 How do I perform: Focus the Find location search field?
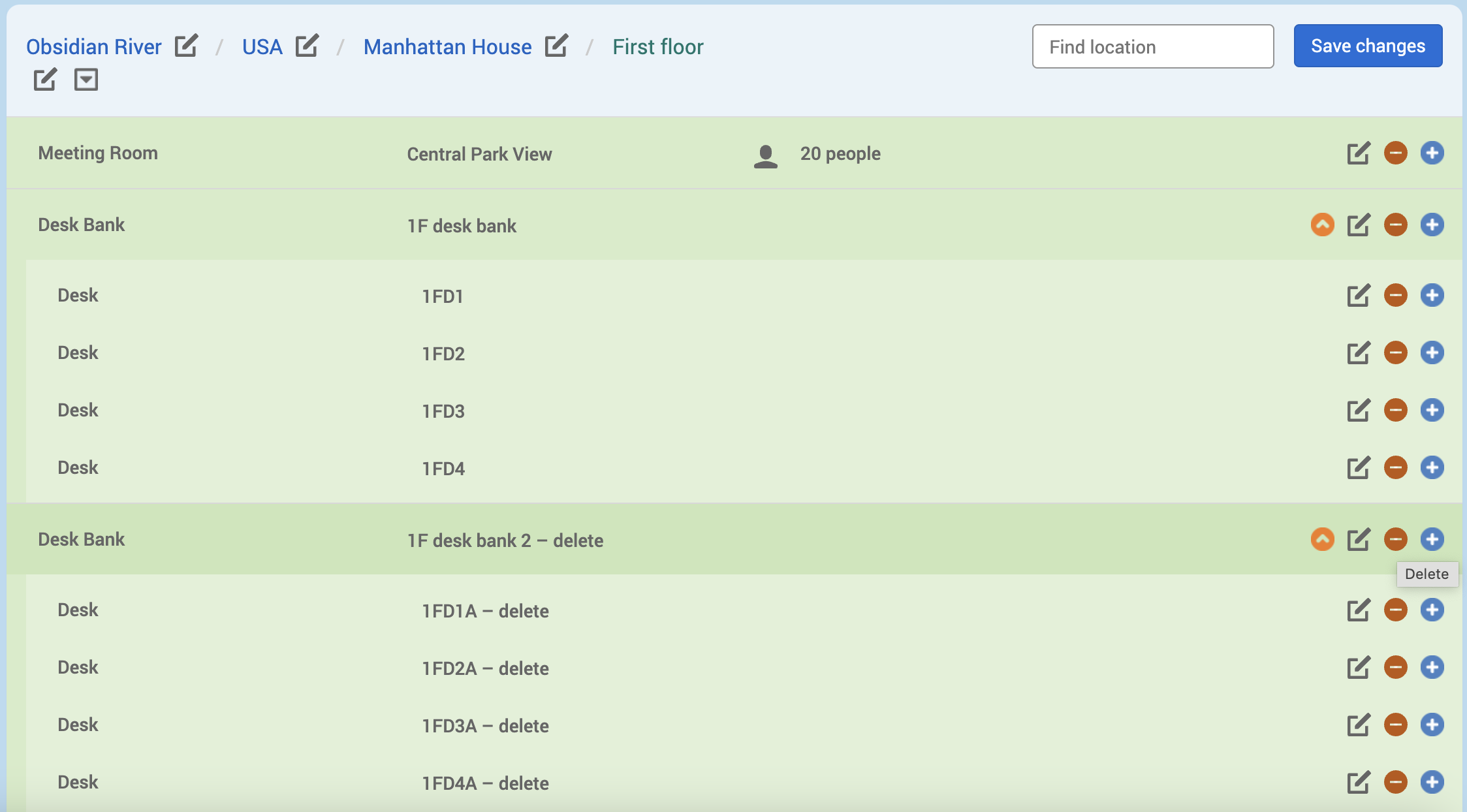(1152, 46)
